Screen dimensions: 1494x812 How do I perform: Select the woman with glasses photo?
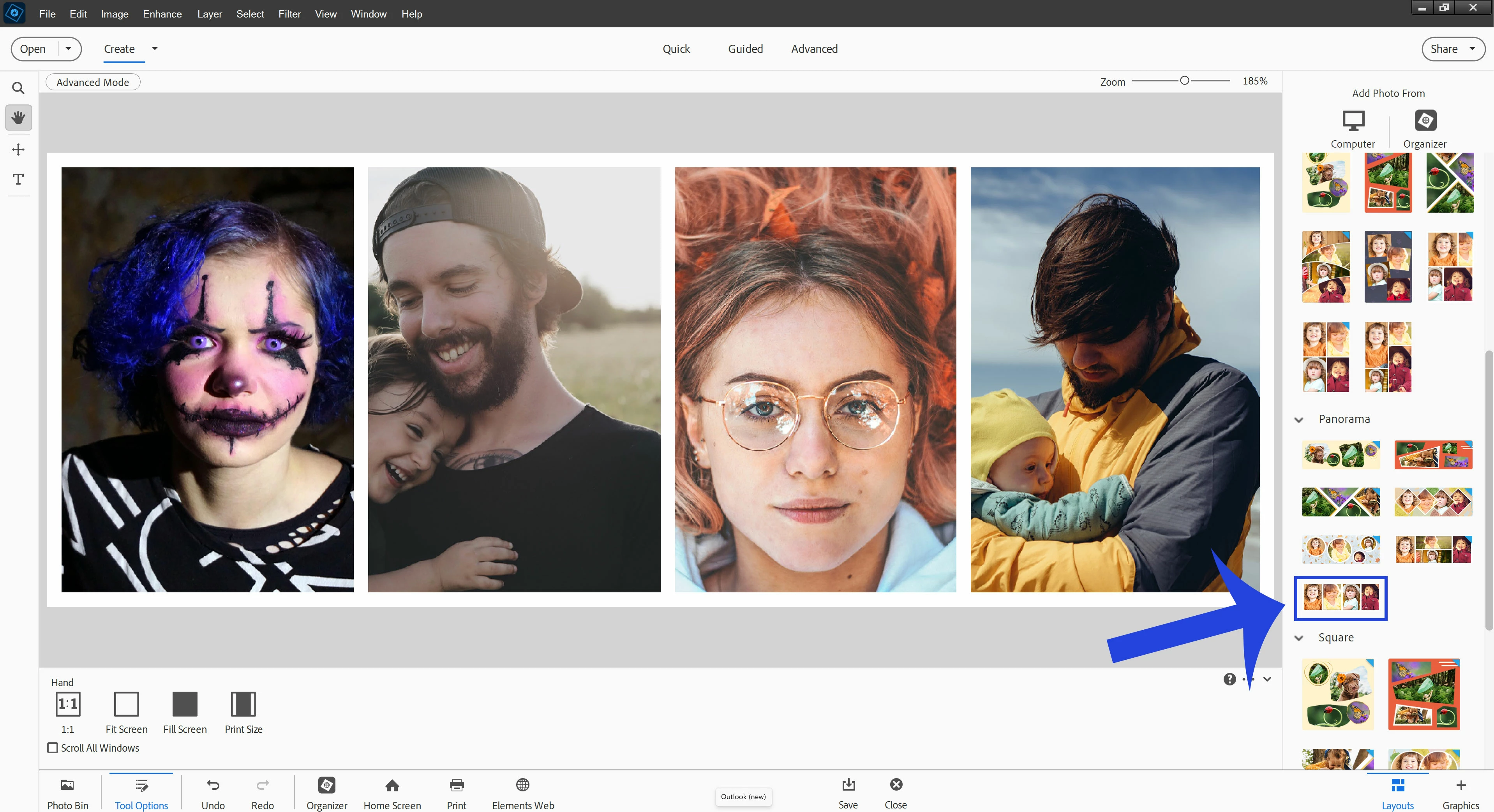[x=815, y=380]
